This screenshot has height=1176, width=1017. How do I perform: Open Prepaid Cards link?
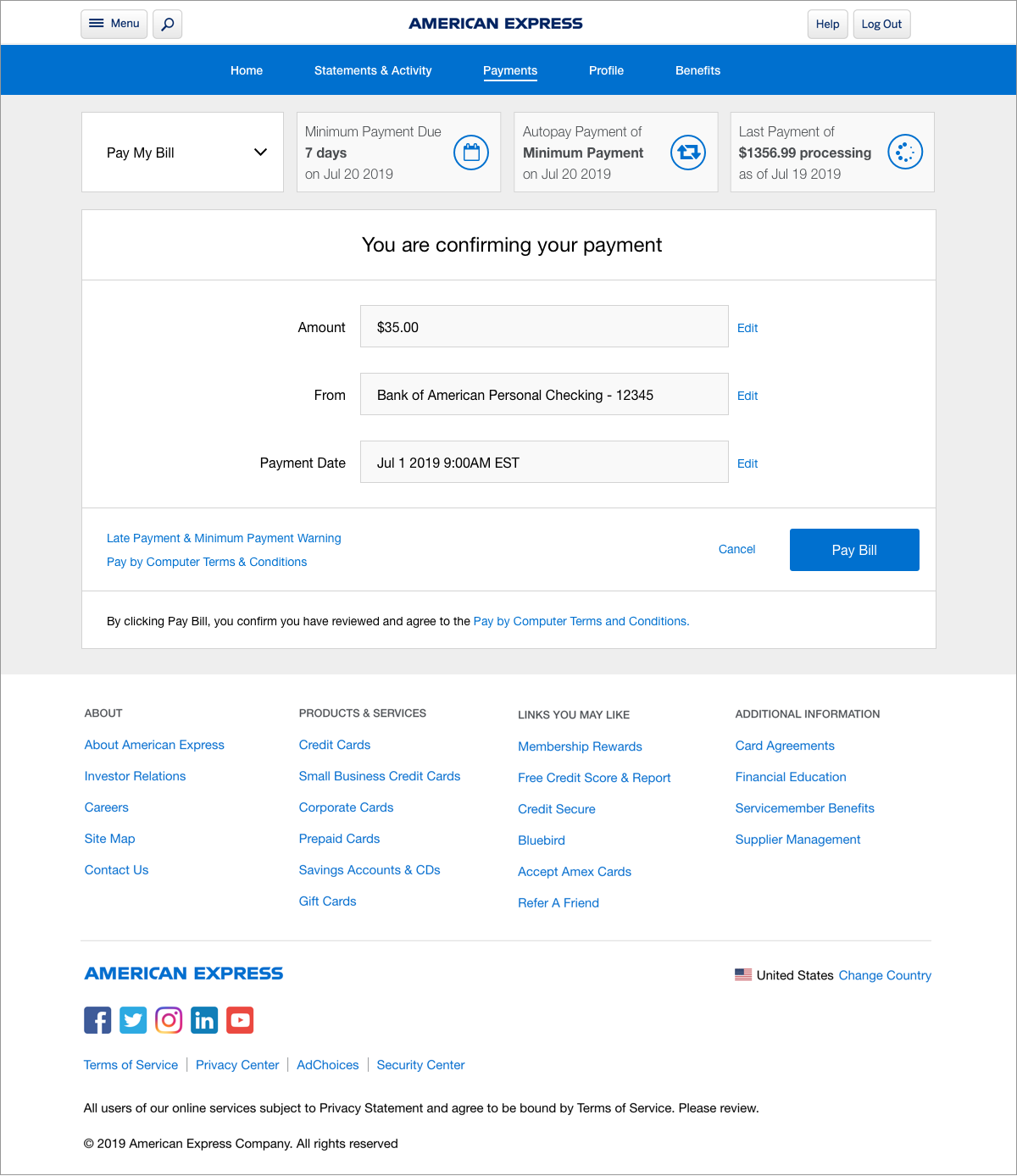339,839
